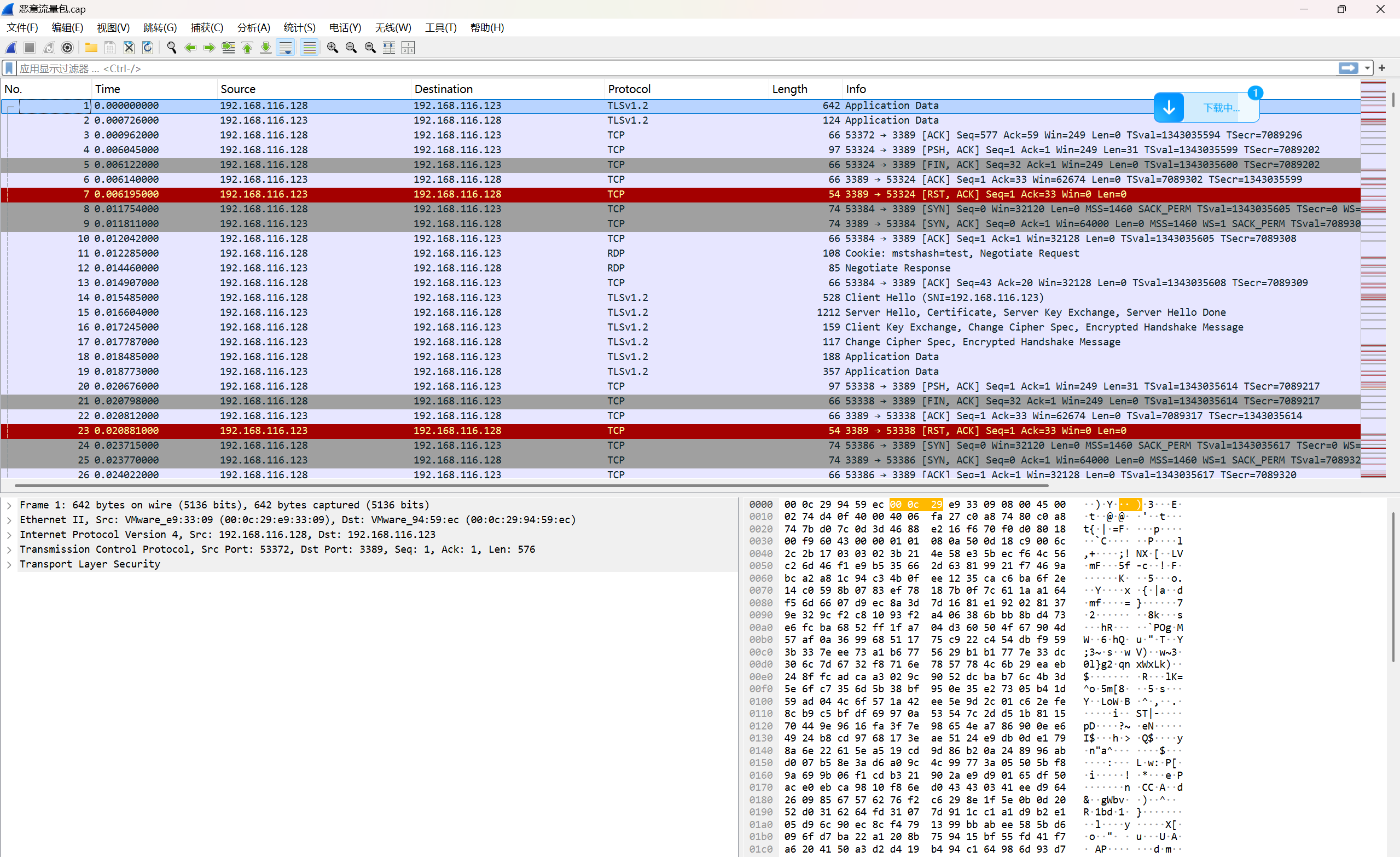Select packet 7 RST, ACK row

click(x=681, y=194)
